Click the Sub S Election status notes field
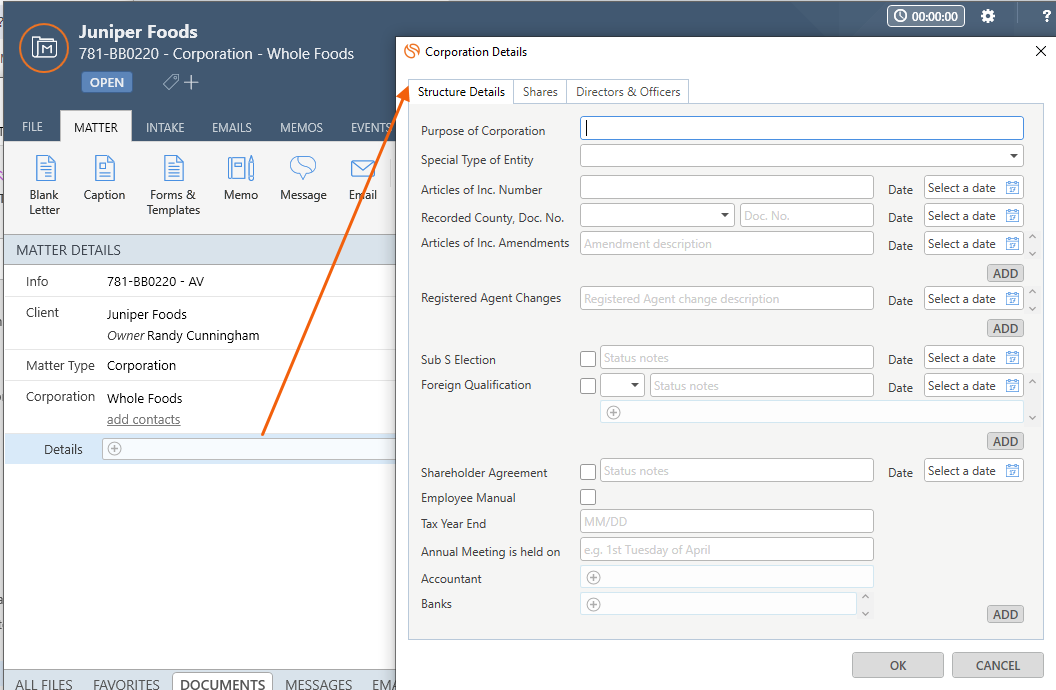The height and width of the screenshot is (690, 1056). coord(737,357)
